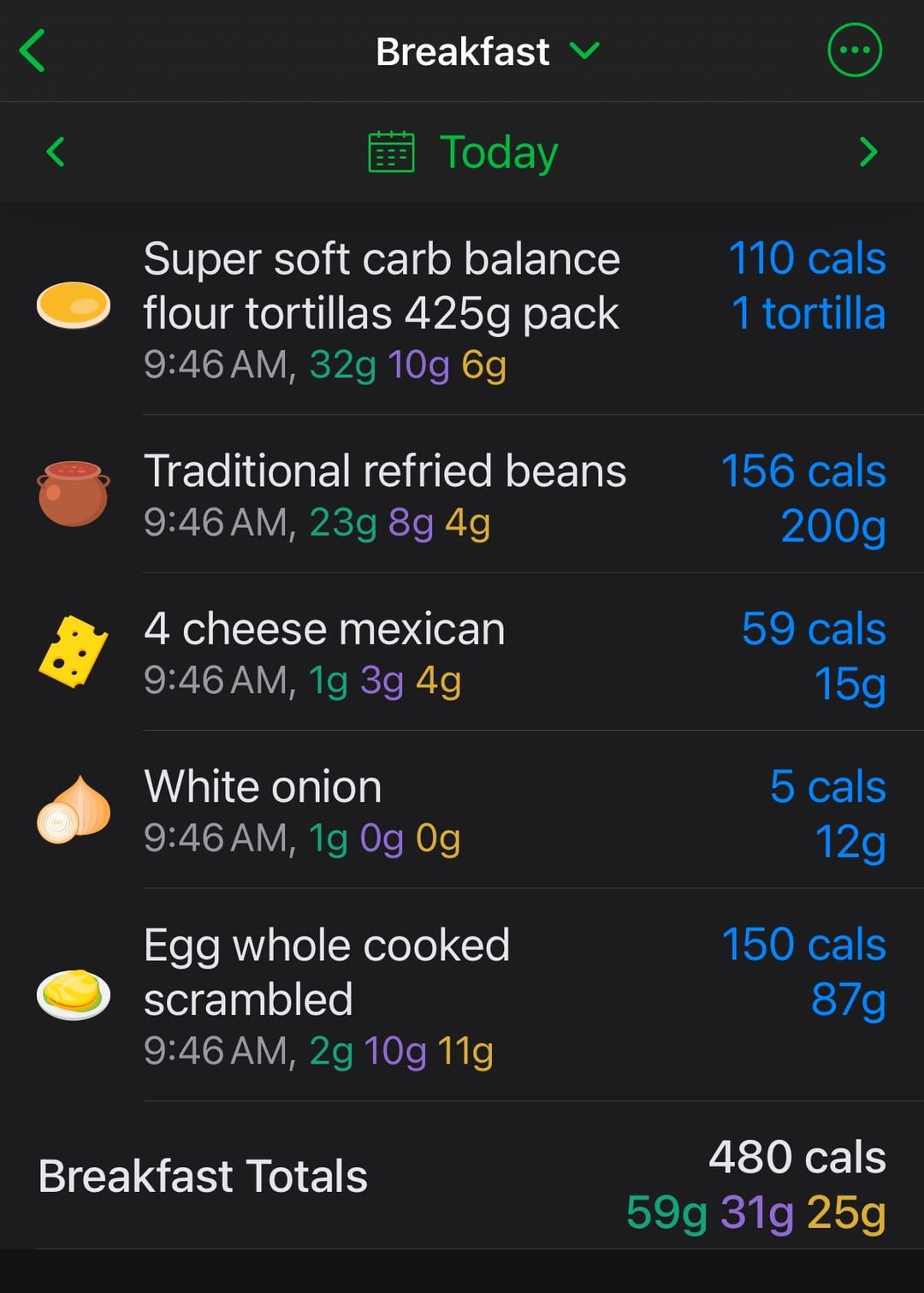Tap the calendar icon next to Today
The height and width of the screenshot is (1293, 924).
tap(391, 151)
